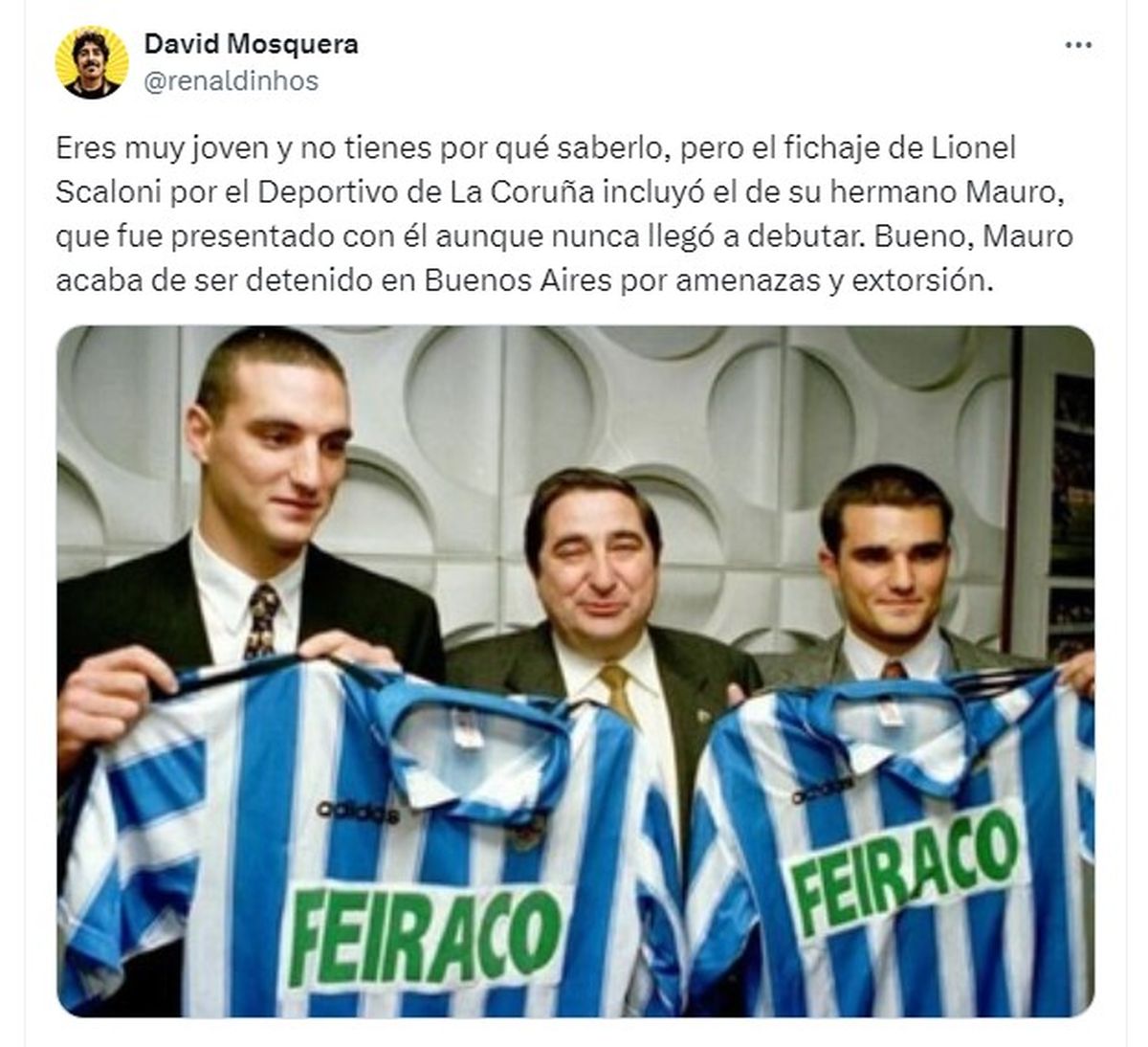Click the adidas logo on the left jersey
The image size is (1148, 1047).
click(359, 813)
